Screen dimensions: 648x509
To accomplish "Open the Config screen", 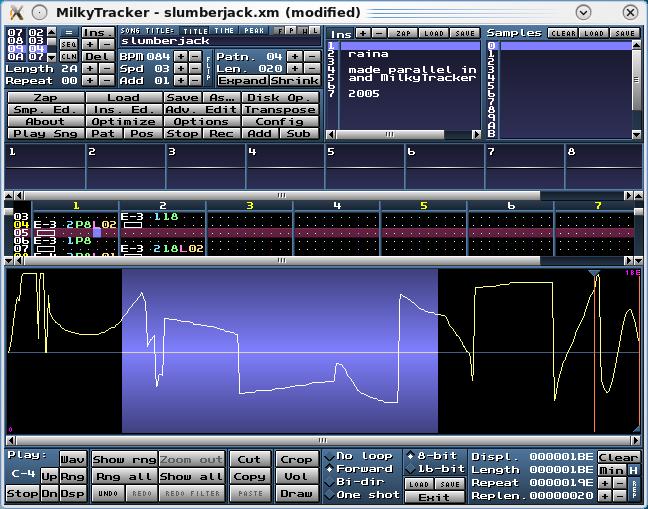I will coord(279,122).
